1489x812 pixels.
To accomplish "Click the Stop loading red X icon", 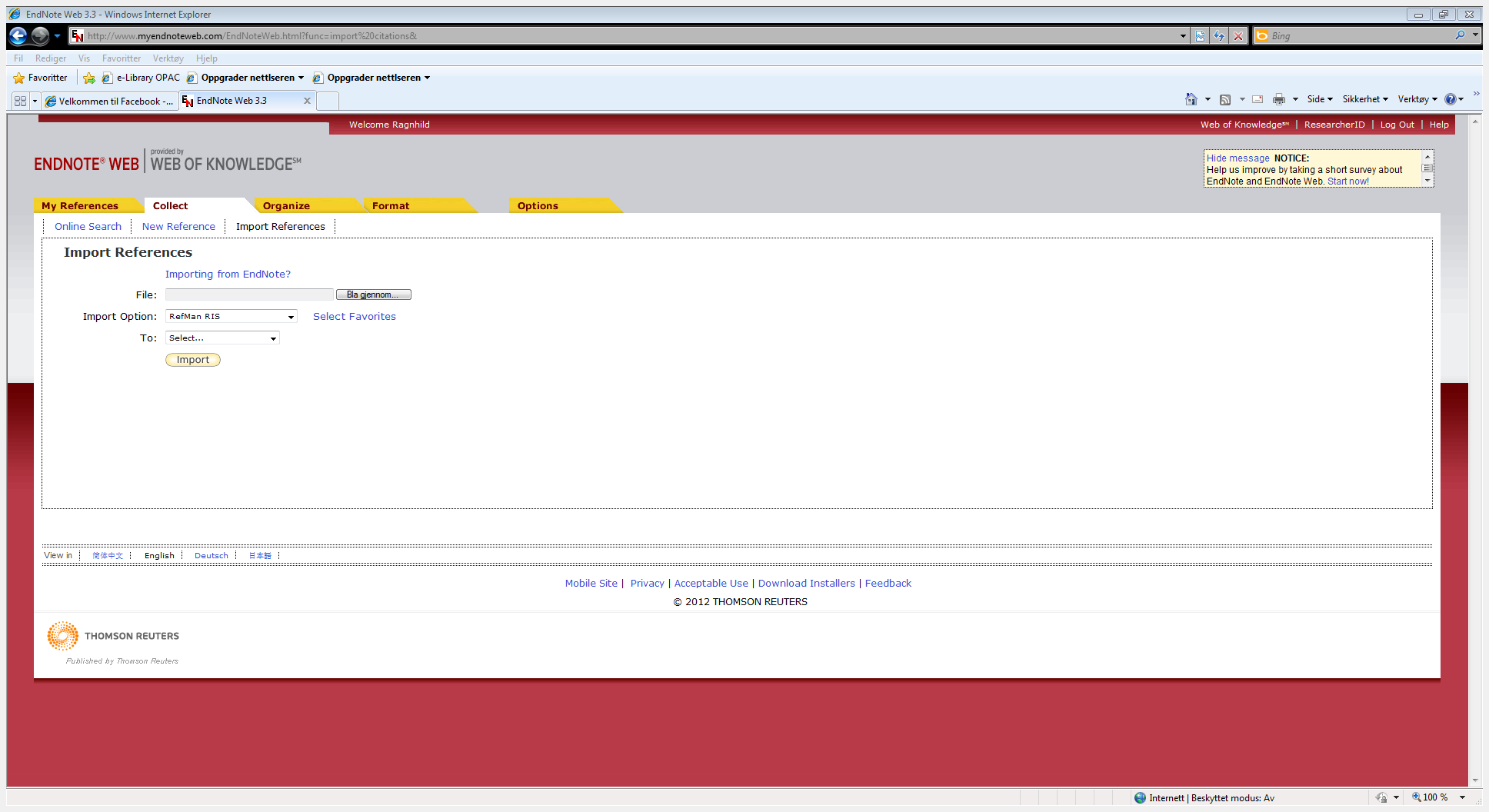I will 1238,36.
